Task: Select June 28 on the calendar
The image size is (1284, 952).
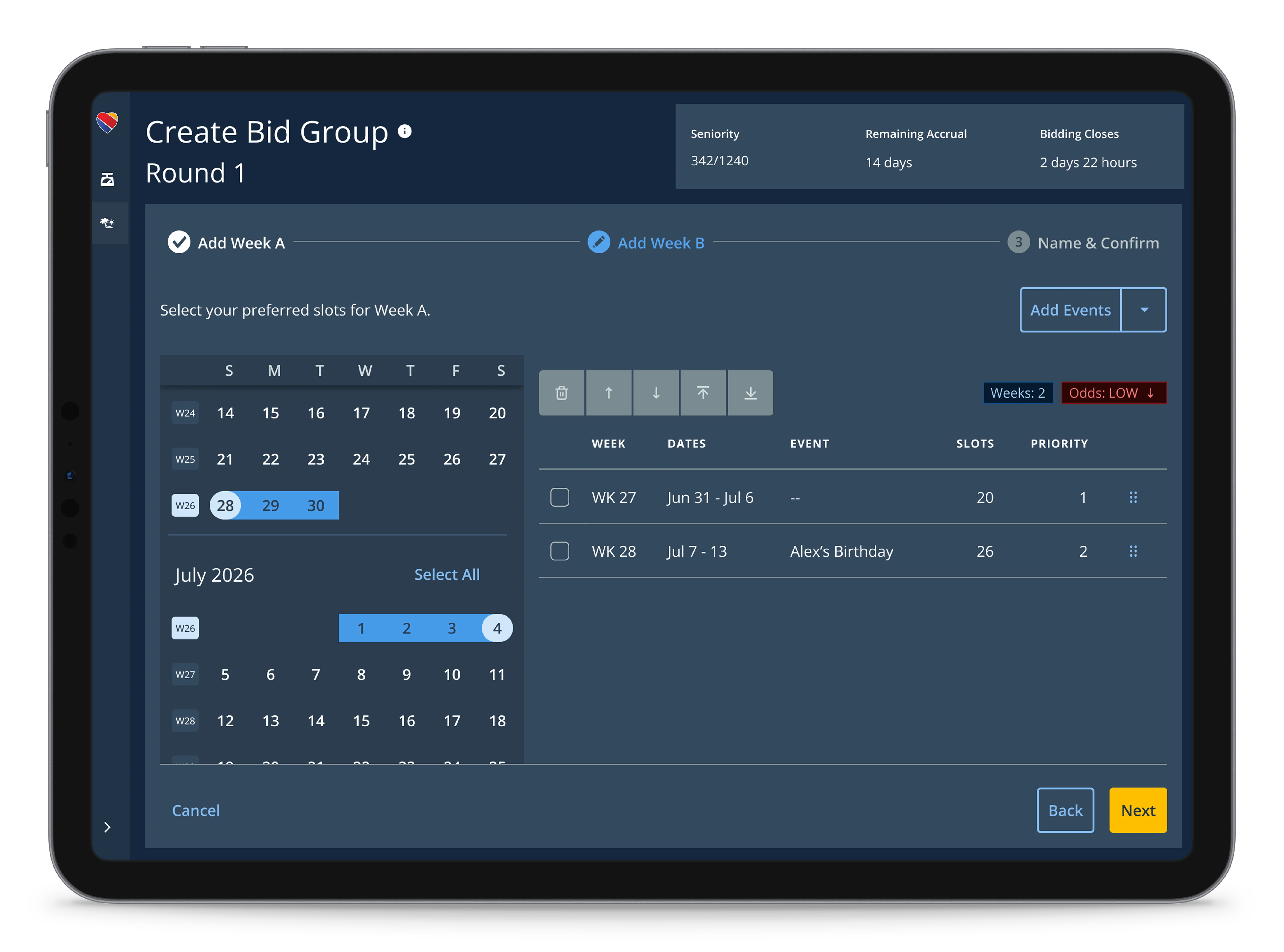Action: (225, 505)
